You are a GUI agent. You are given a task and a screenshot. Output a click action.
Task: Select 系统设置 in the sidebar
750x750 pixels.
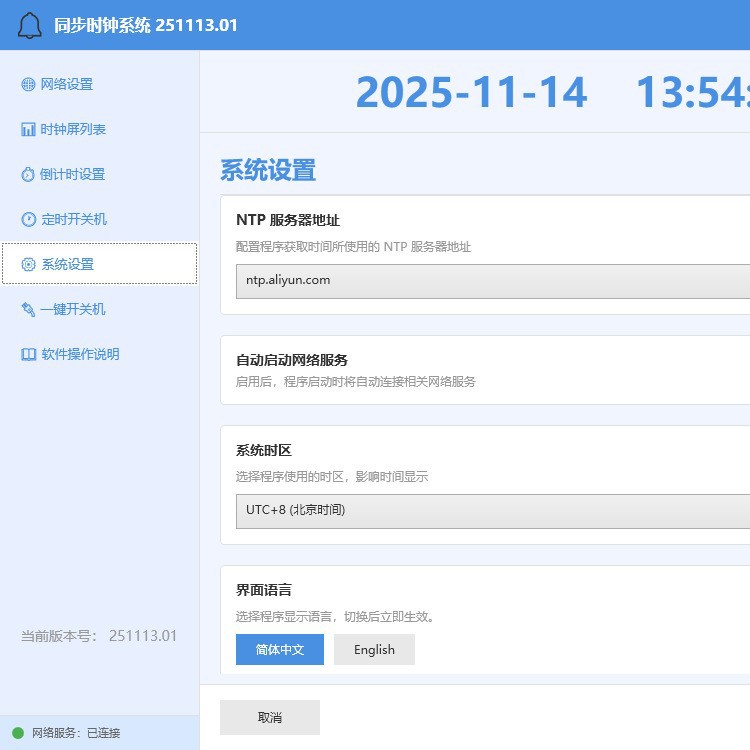pos(99,264)
